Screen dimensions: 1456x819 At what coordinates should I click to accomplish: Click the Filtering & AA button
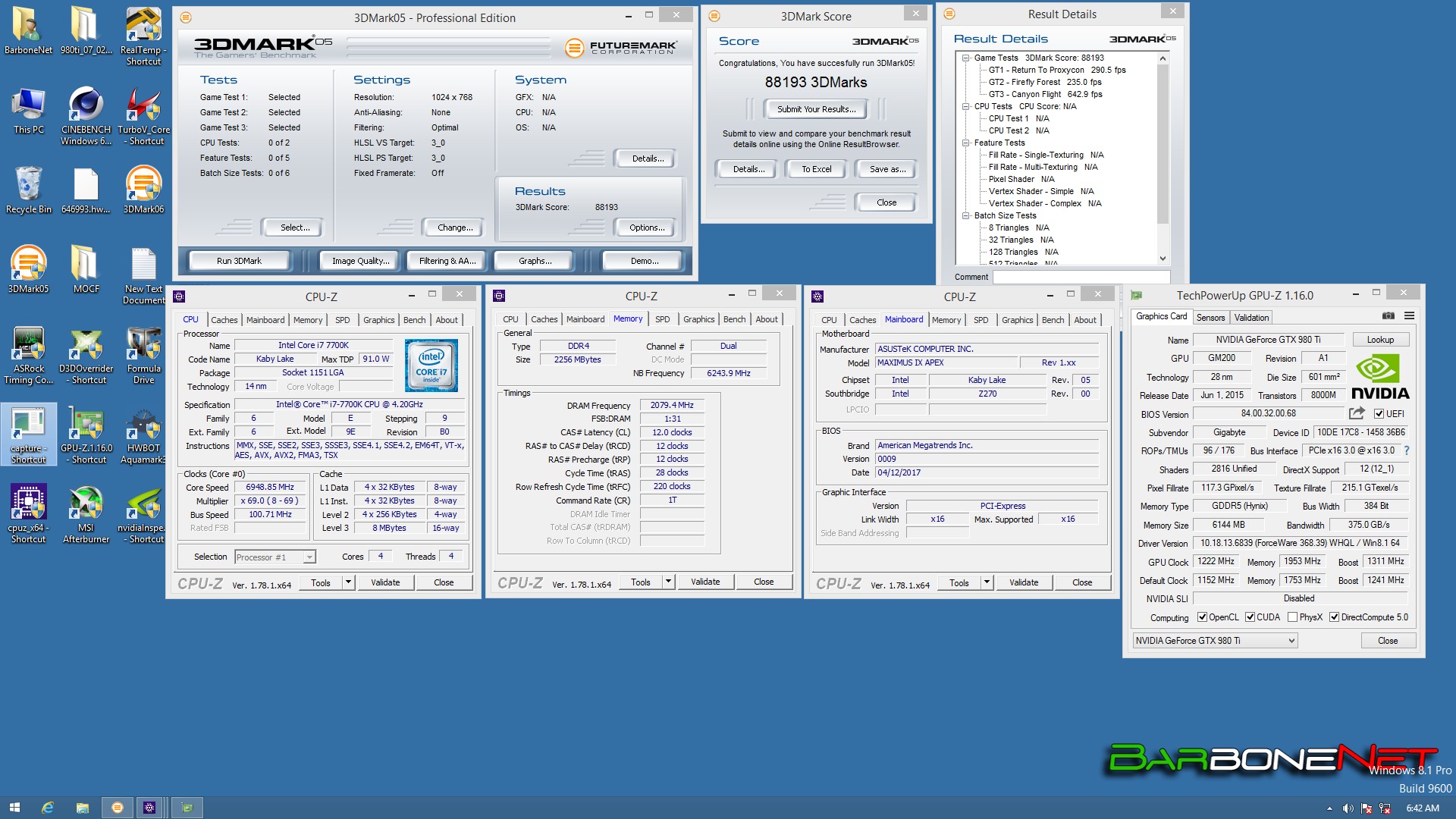(447, 261)
